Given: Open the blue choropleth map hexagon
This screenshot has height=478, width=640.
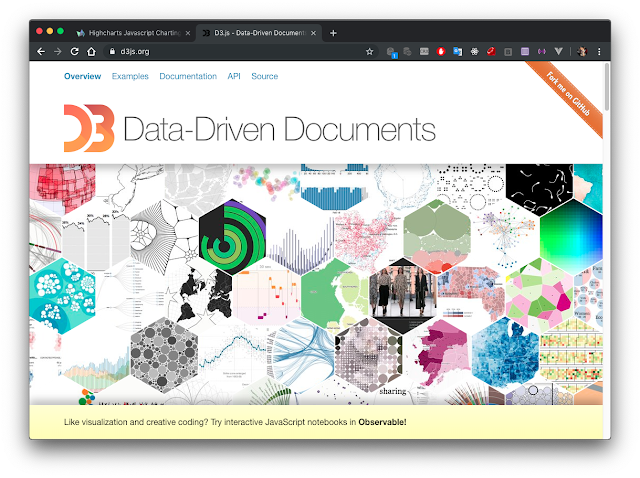Looking at the screenshot, I should pos(505,355).
